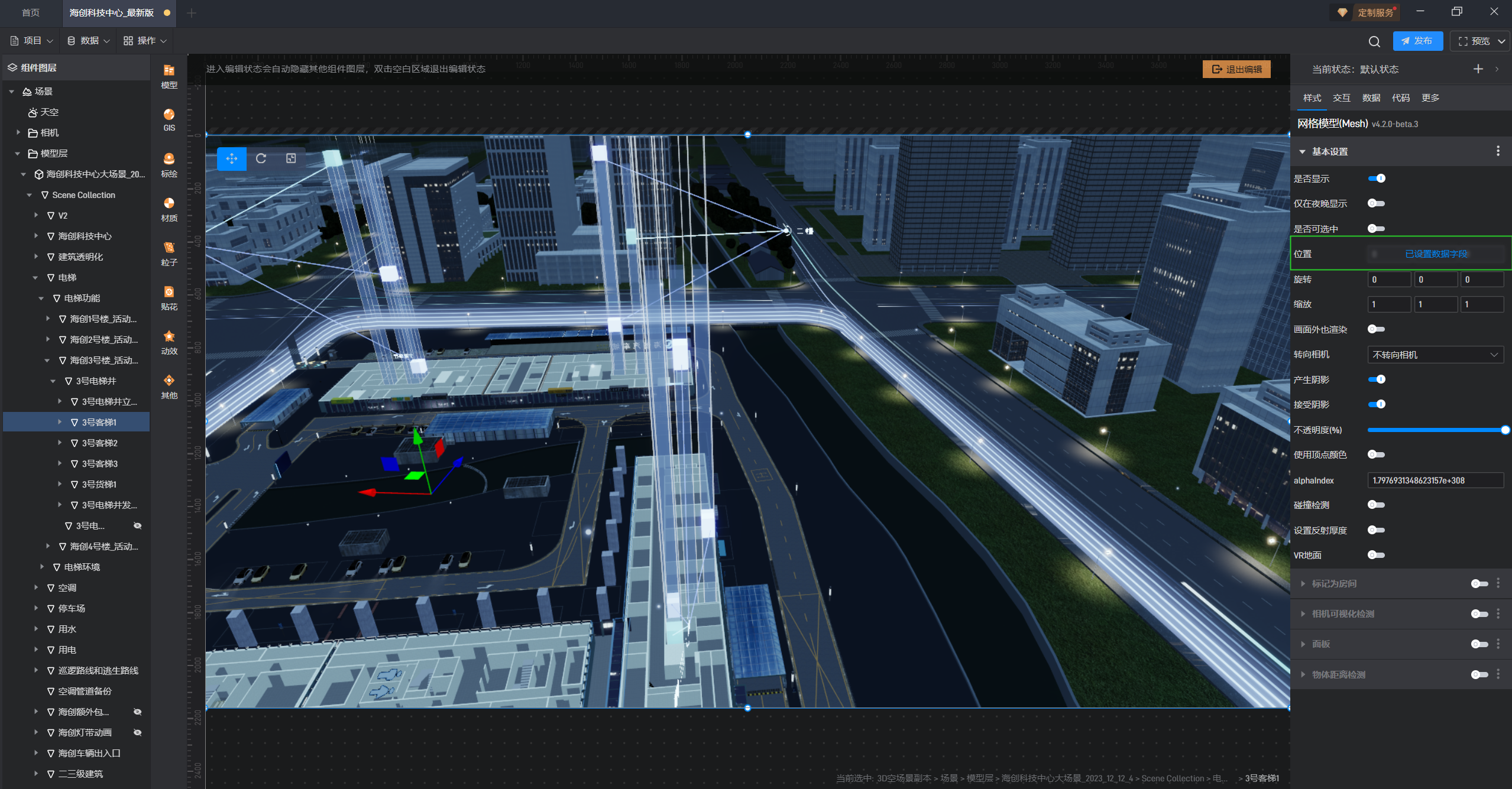Select the rotate tool in viewport toolbar
Viewport: 1512px width, 789px height.
point(261,158)
